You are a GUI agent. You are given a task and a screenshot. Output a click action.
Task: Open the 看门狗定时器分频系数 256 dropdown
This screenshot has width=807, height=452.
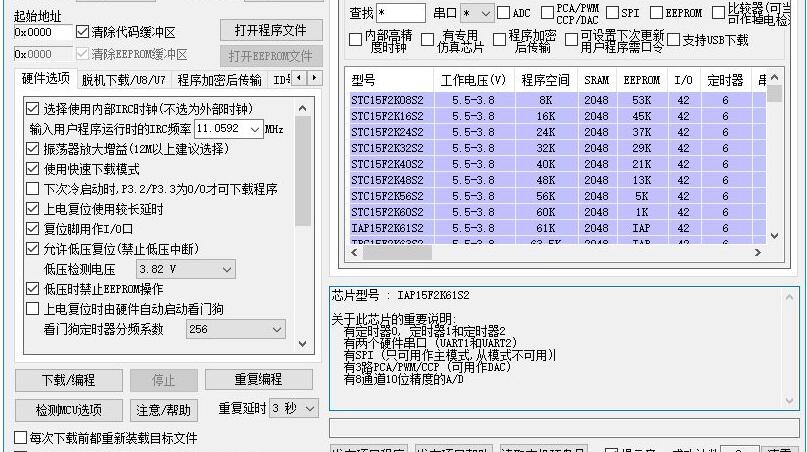tap(236, 329)
